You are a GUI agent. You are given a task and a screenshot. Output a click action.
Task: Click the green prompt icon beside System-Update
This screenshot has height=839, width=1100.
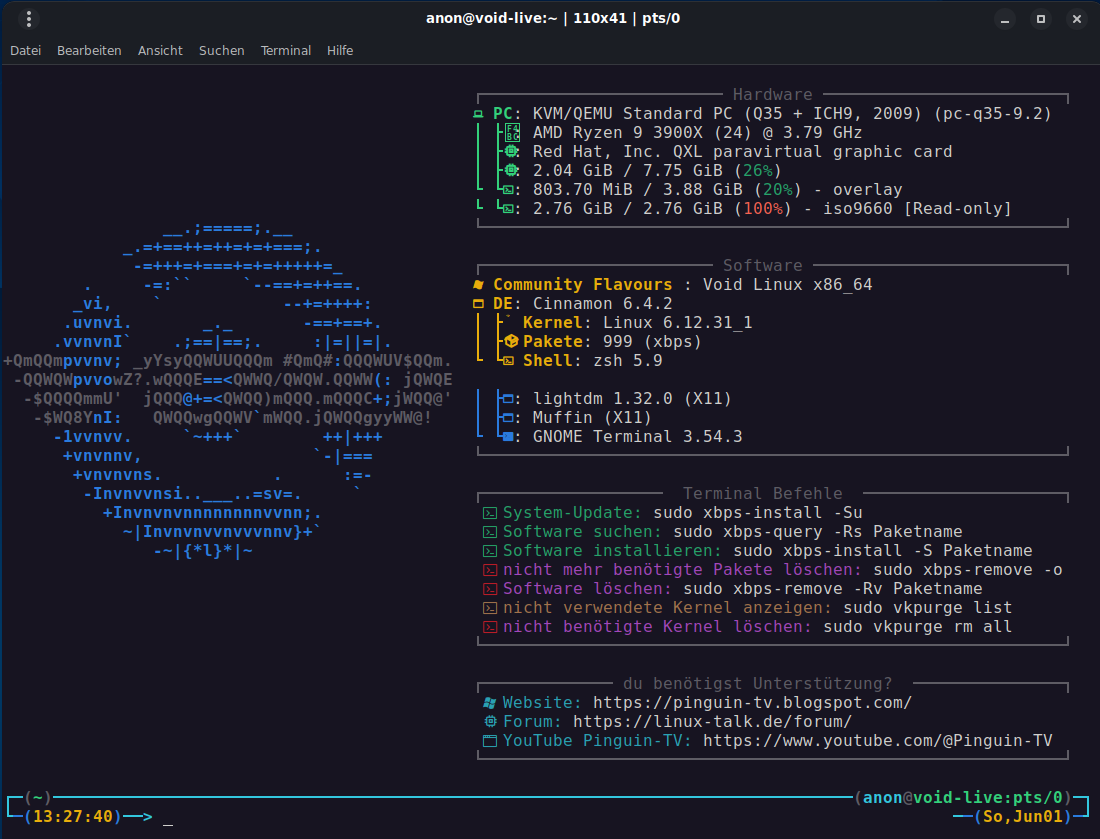489,513
